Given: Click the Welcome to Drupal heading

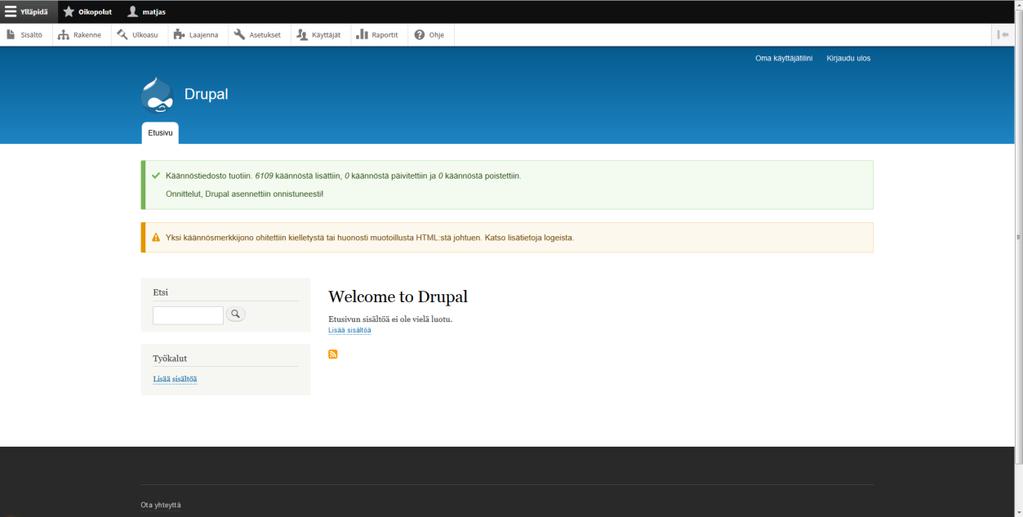Looking at the screenshot, I should (x=398, y=296).
